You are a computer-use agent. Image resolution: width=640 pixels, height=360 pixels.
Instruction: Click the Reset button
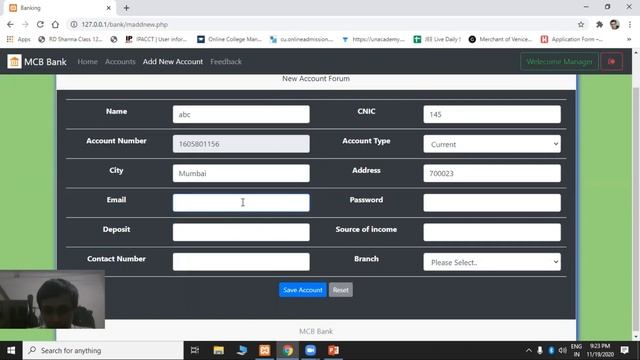click(340, 290)
